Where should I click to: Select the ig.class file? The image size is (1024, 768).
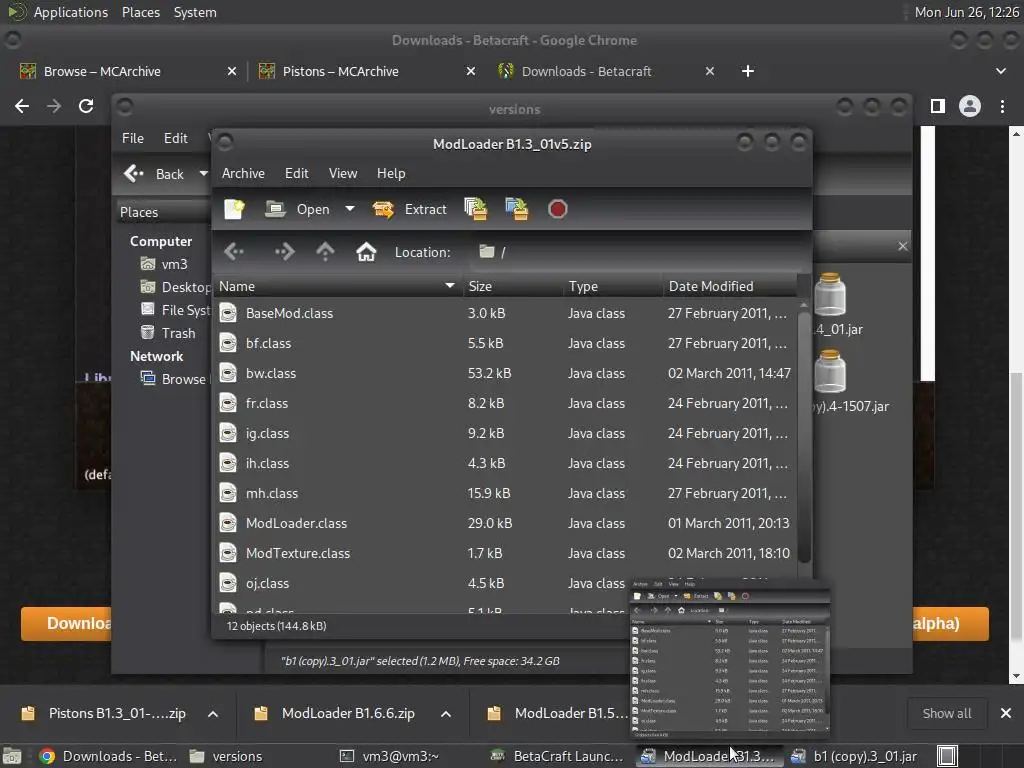(505, 433)
